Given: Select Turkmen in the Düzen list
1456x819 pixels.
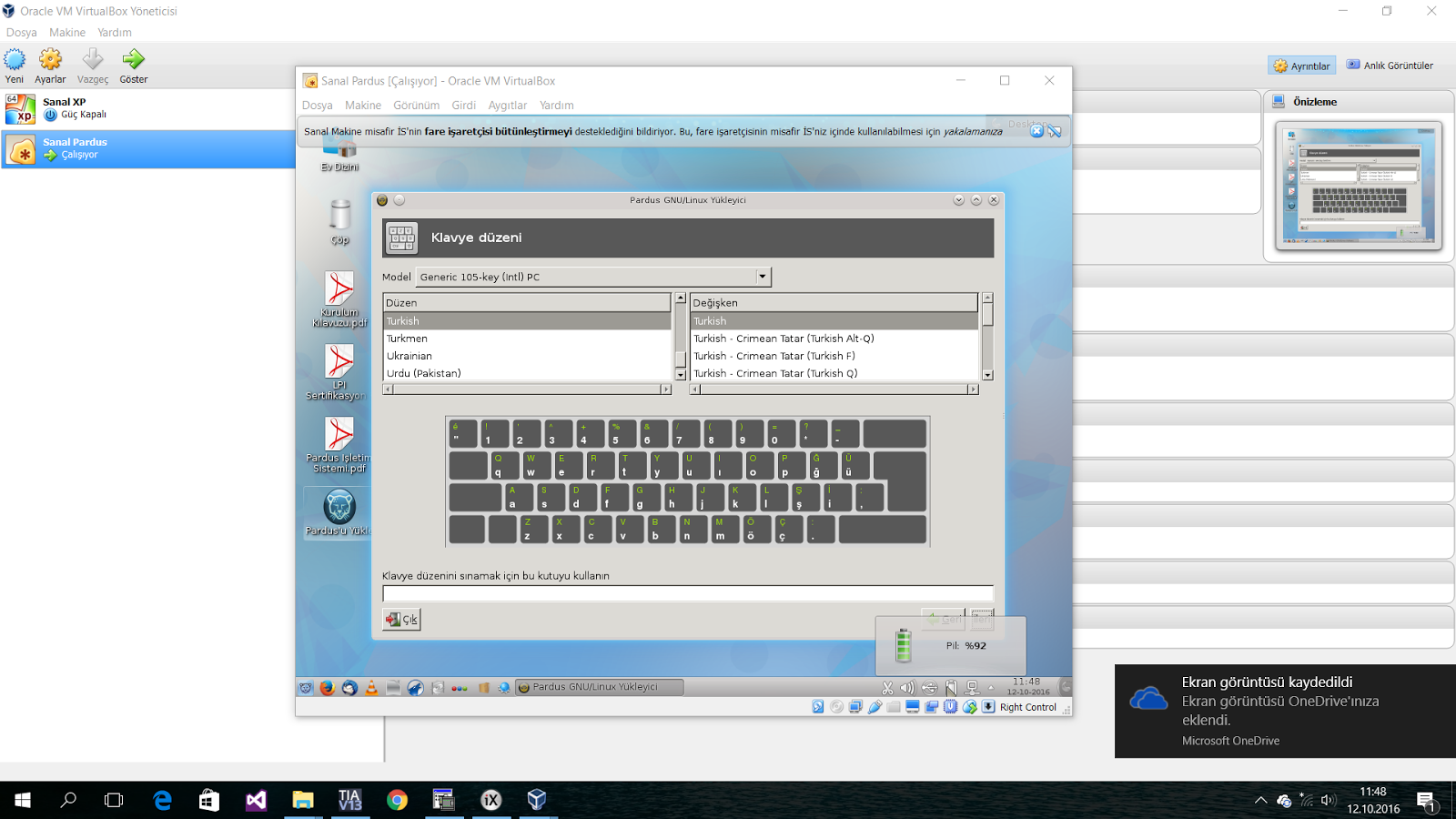Looking at the screenshot, I should pyautogui.click(x=527, y=339).
